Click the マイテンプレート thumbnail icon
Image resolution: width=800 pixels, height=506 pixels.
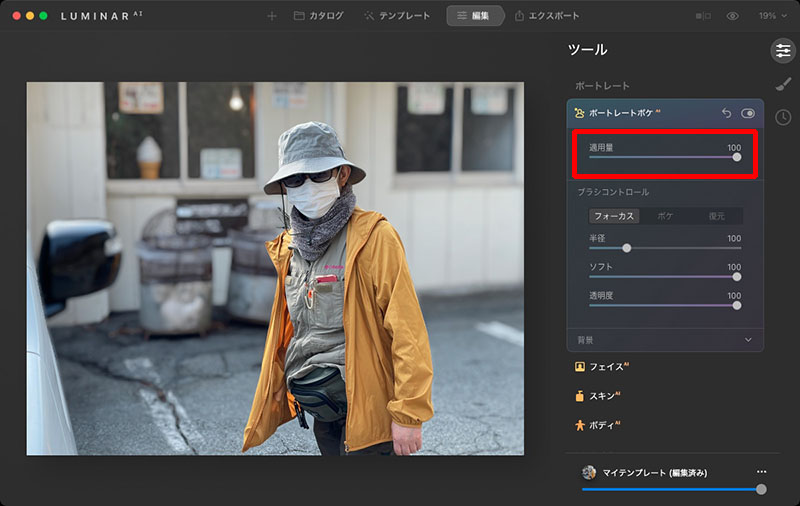tap(589, 472)
